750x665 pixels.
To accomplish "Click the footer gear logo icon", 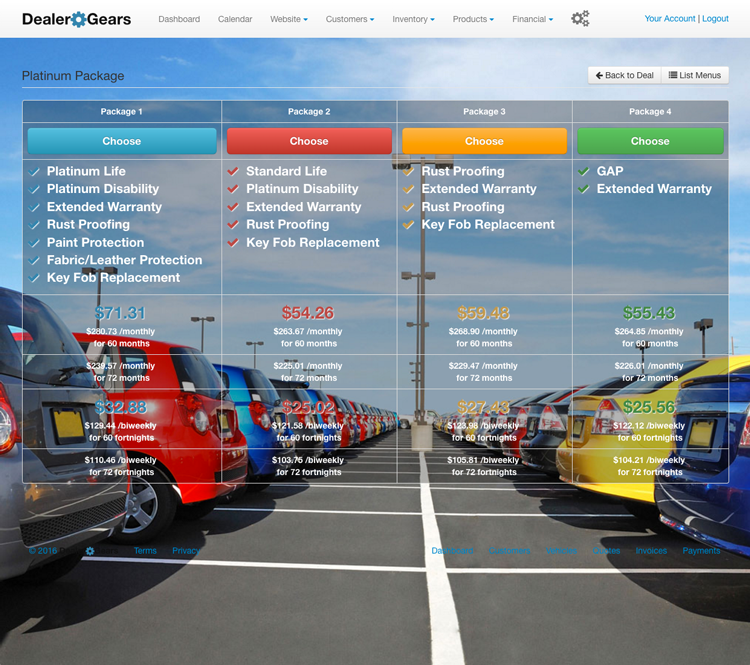I will tap(90, 551).
